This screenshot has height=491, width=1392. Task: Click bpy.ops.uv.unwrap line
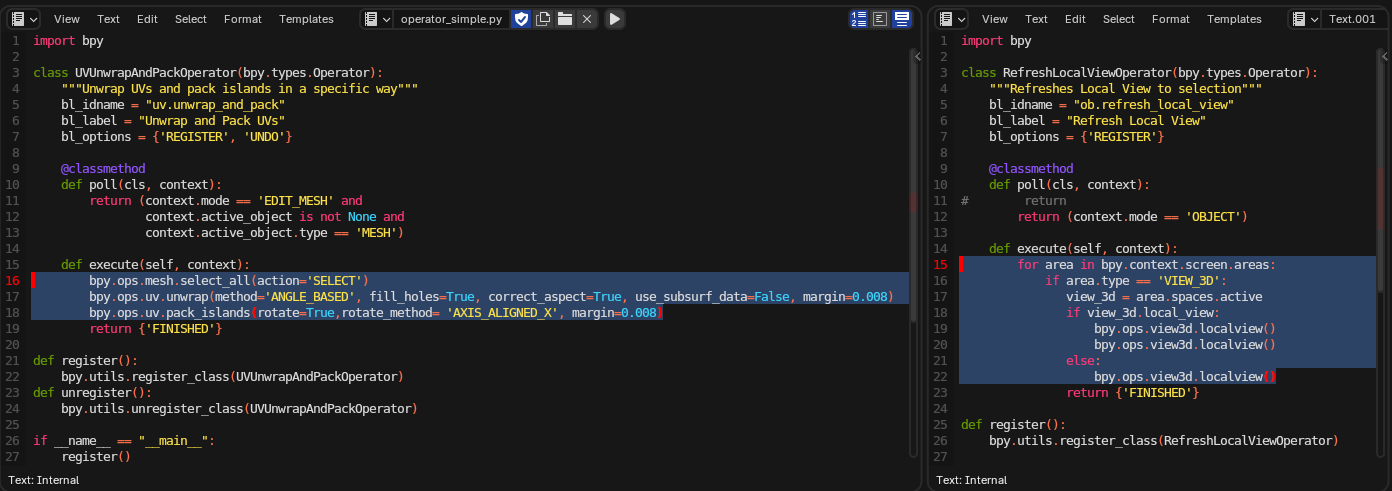click(x=490, y=297)
